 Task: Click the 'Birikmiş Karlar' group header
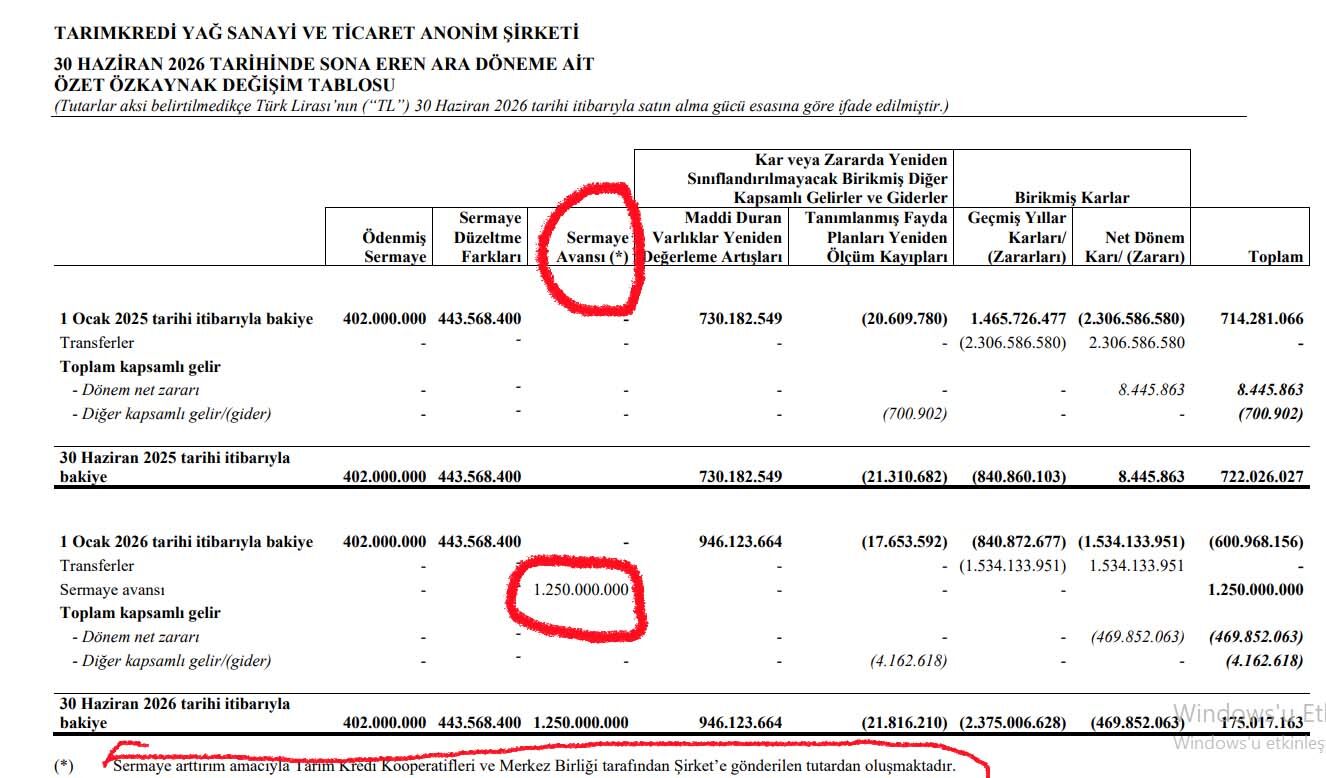click(1072, 198)
